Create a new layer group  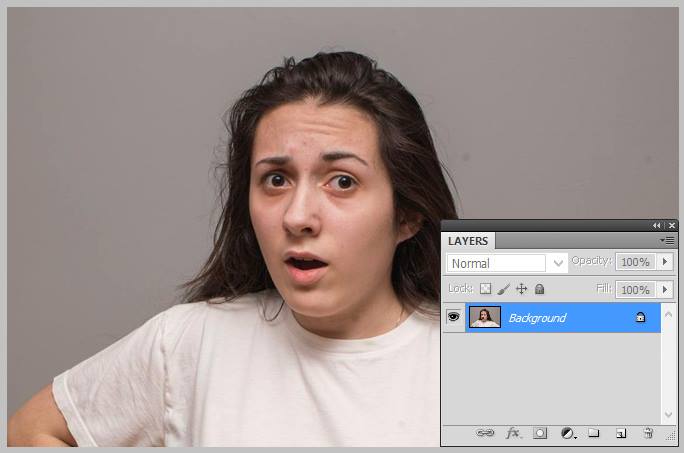point(593,433)
